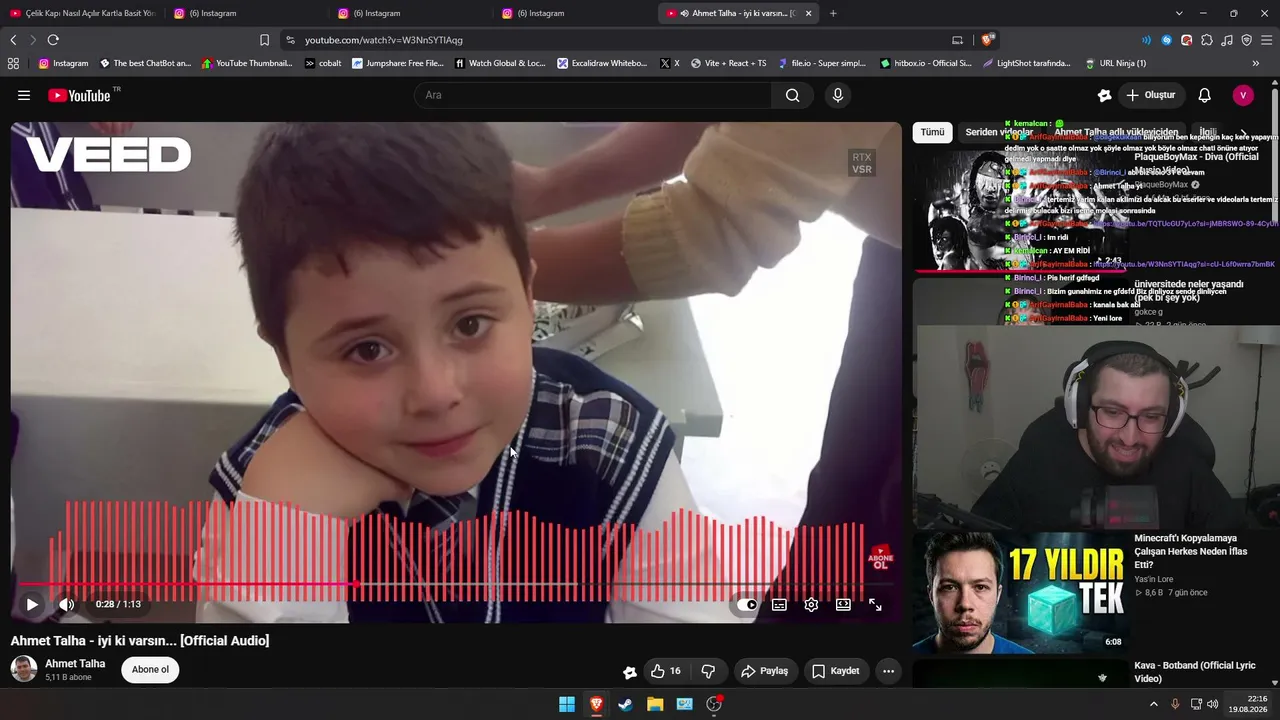Image resolution: width=1280 pixels, height=720 pixels.
Task: Go back in browser history
Action: point(13,40)
